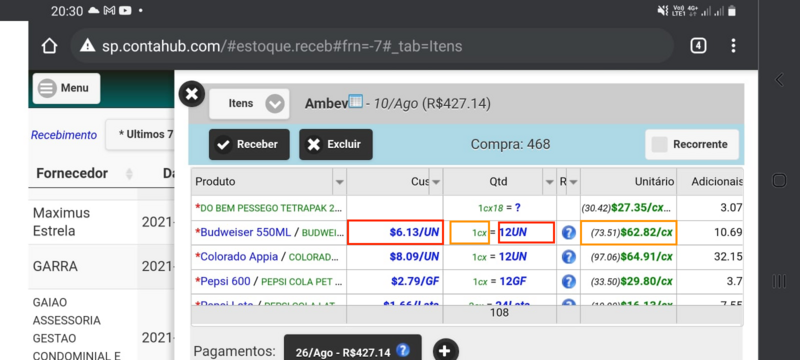800x360 pixels.
Task: Click the help icon on Pepsi 600 row
Action: point(568,281)
